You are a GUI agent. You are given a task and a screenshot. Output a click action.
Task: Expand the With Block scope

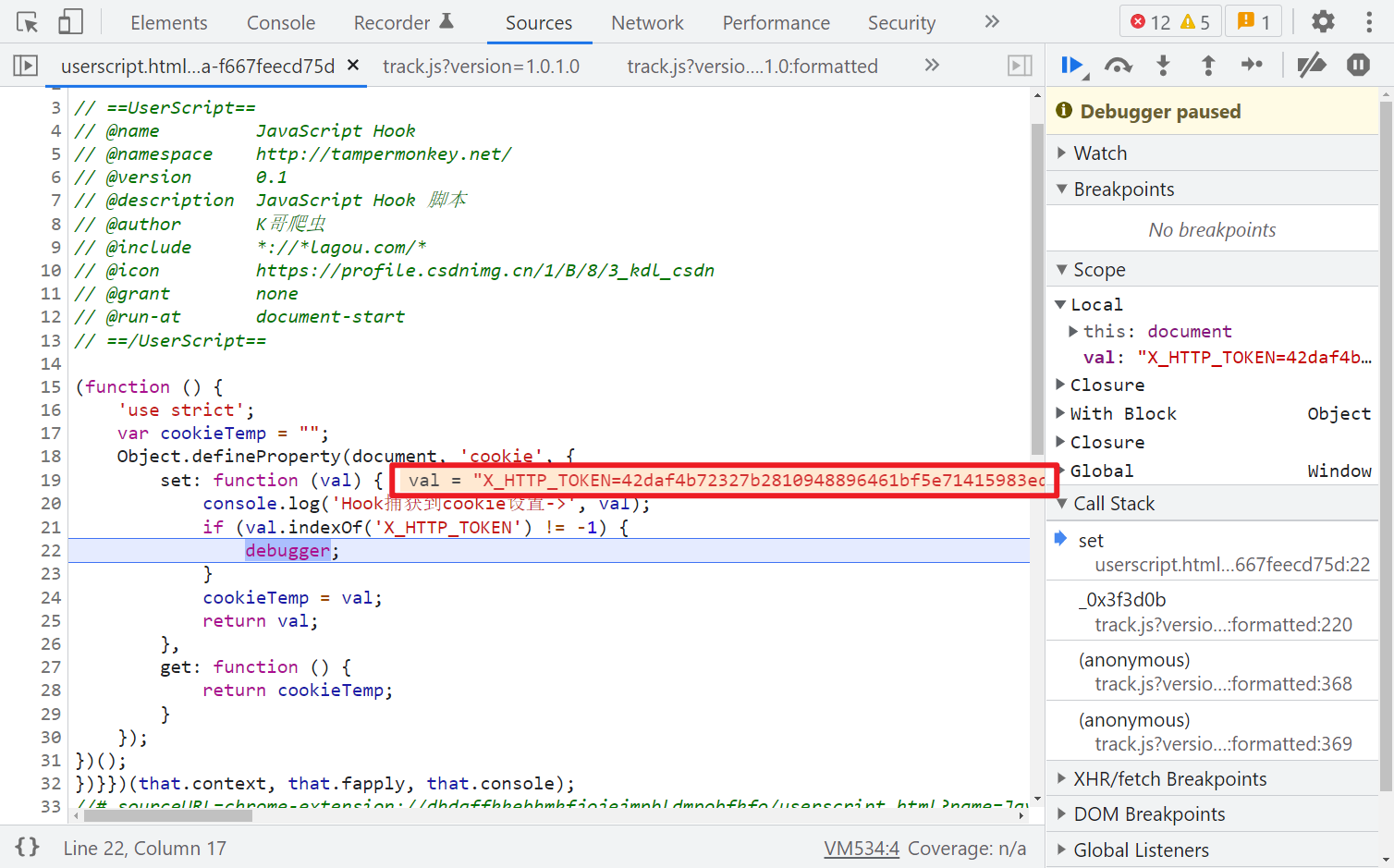[1061, 413]
